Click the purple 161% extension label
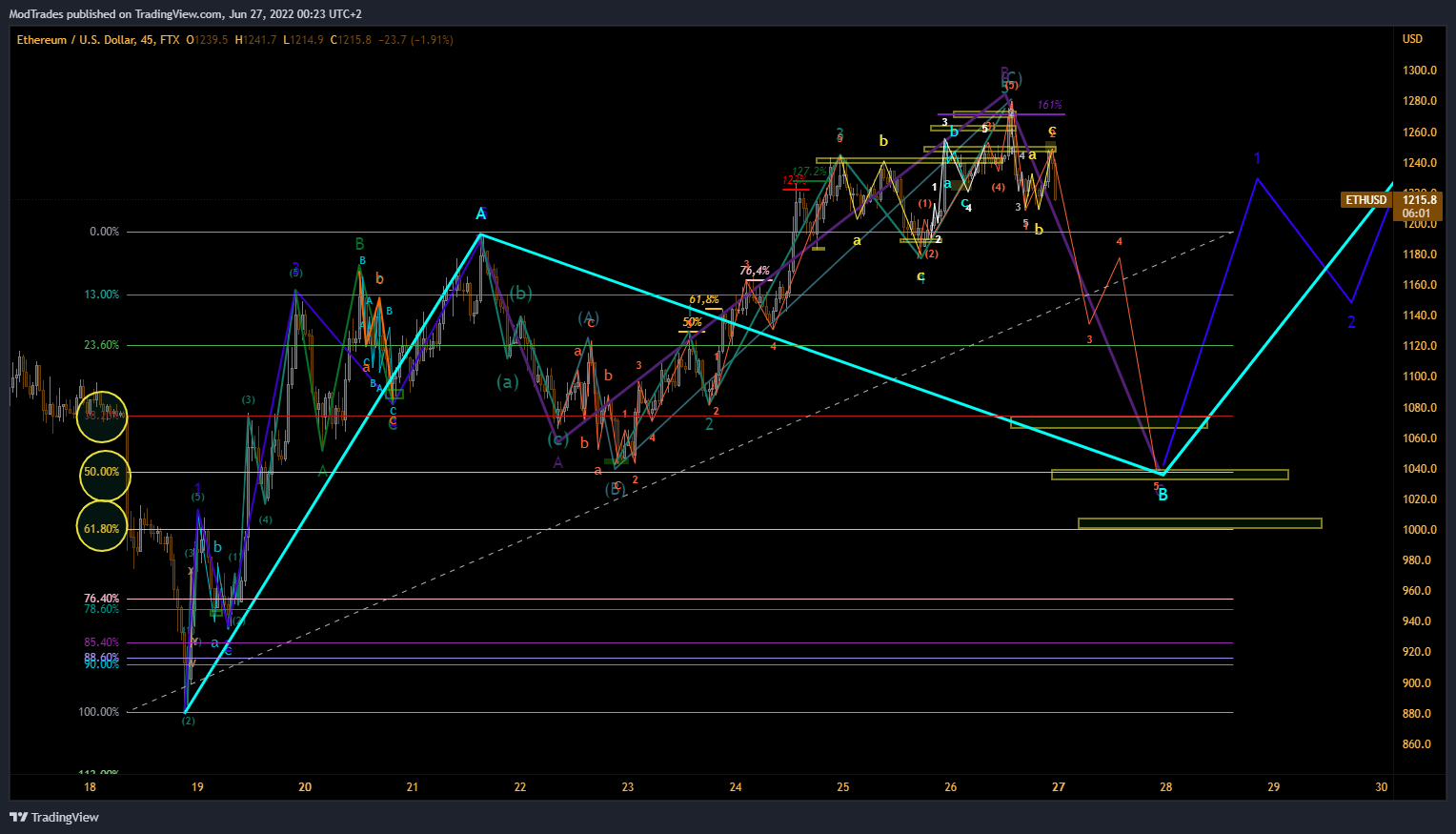The width and height of the screenshot is (1456, 834). point(1049,106)
